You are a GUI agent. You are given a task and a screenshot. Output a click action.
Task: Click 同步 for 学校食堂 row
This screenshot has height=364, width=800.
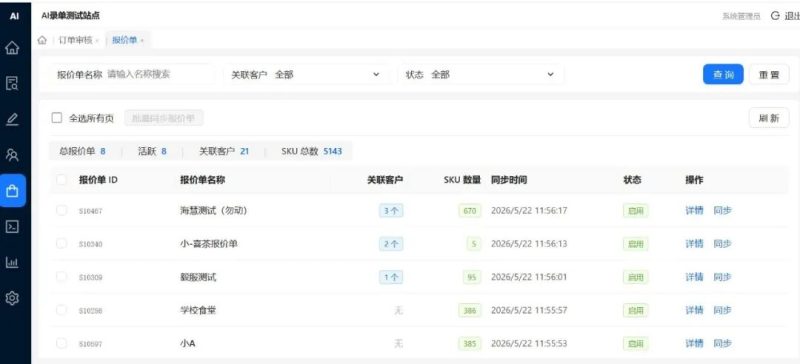point(722,310)
